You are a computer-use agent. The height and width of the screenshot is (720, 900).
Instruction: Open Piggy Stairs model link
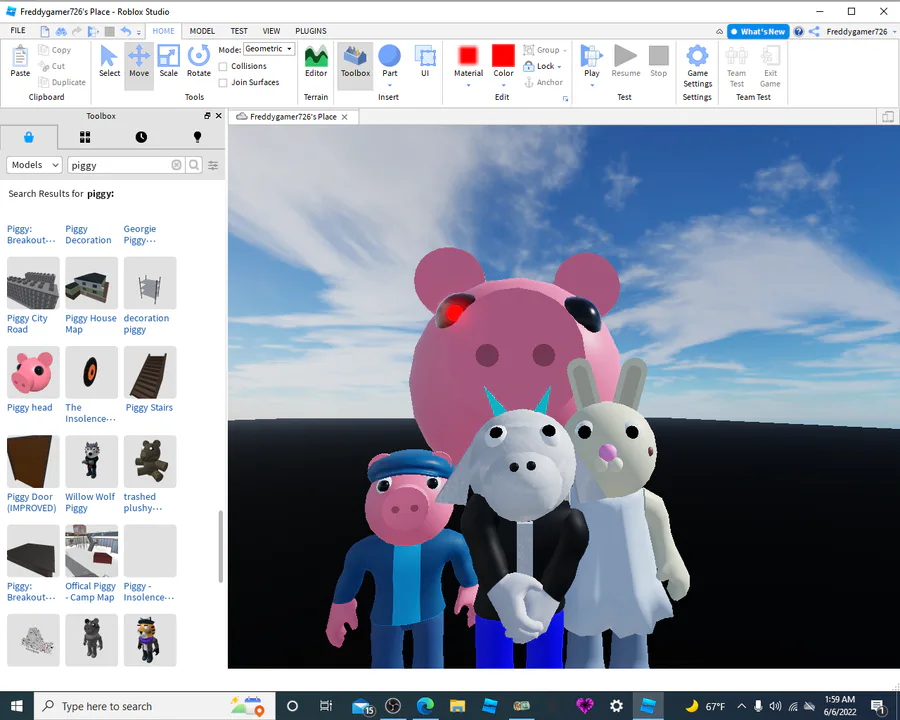click(x=149, y=408)
